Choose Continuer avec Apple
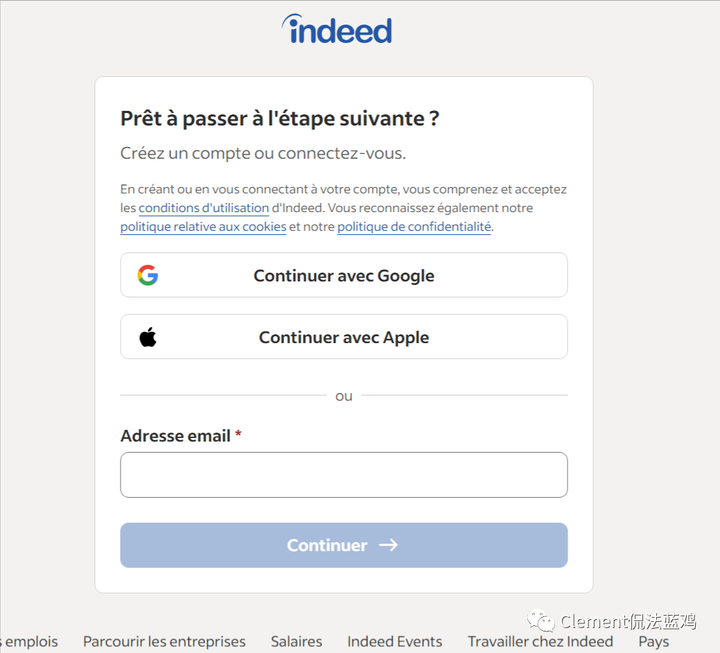The width and height of the screenshot is (720, 653). [x=343, y=337]
